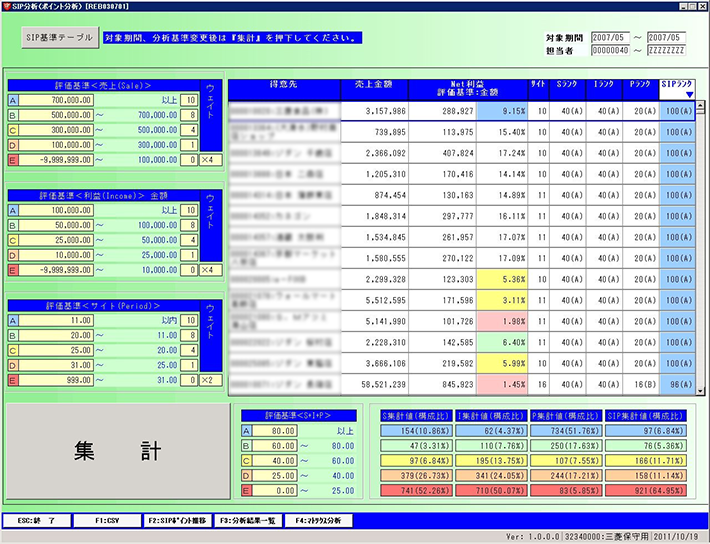Click the red E label in Sale criteria

click(x=13, y=160)
